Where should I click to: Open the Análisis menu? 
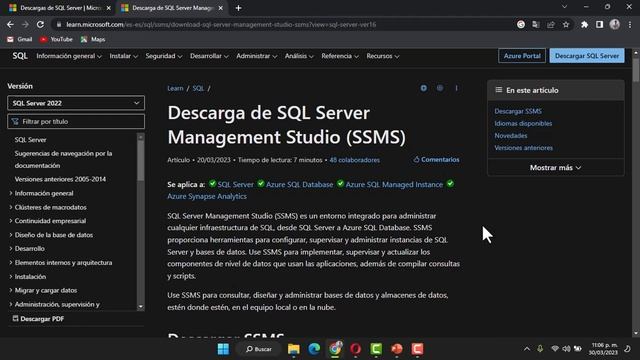coord(299,56)
